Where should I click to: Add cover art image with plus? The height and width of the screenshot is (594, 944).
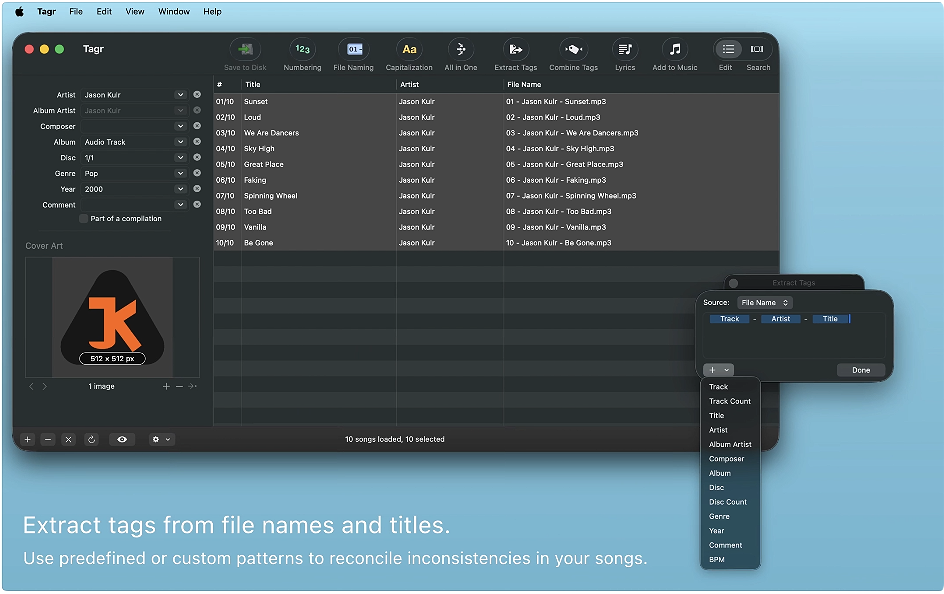point(166,386)
